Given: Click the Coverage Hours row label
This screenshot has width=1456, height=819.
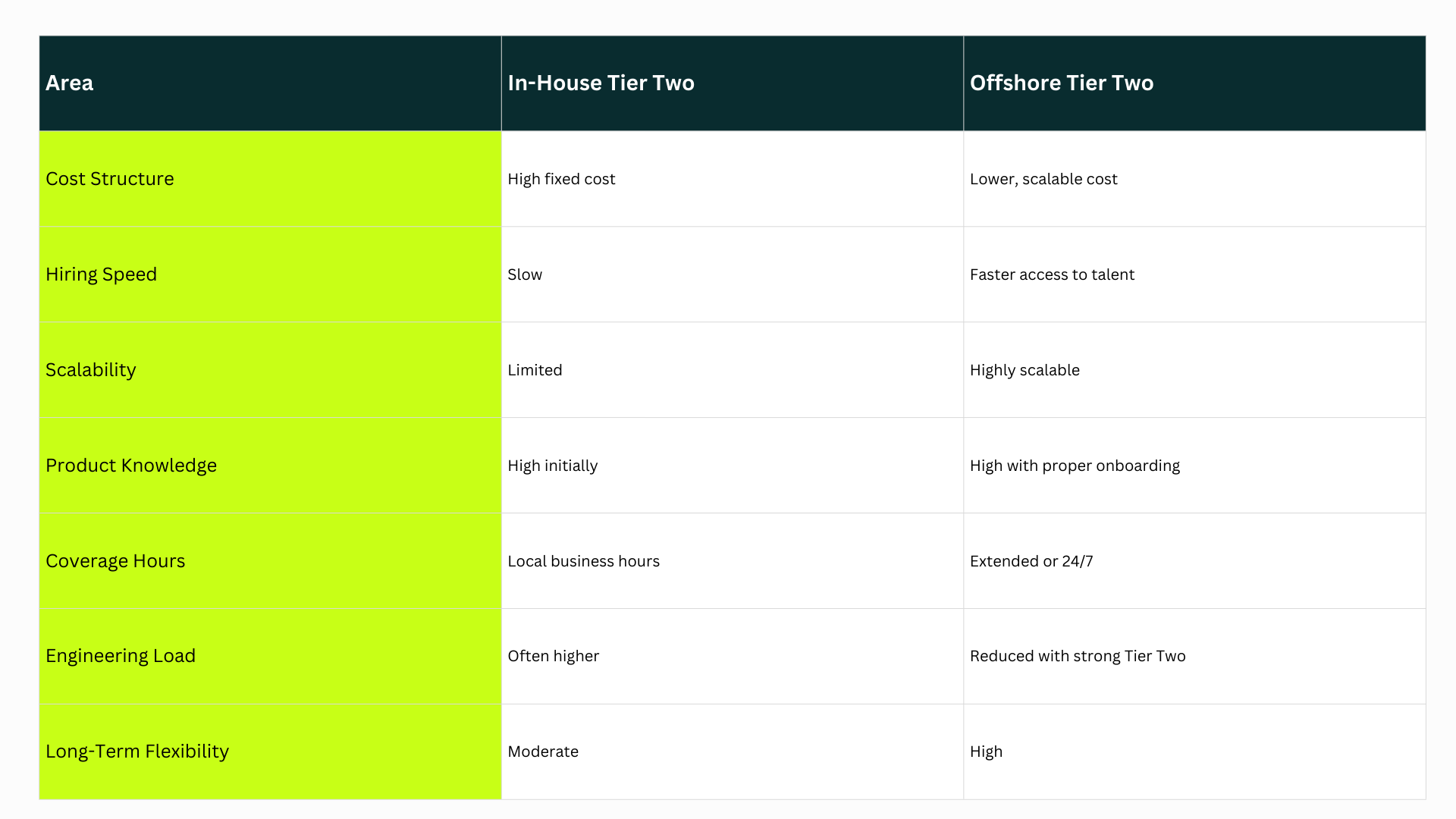Looking at the screenshot, I should 115,561.
